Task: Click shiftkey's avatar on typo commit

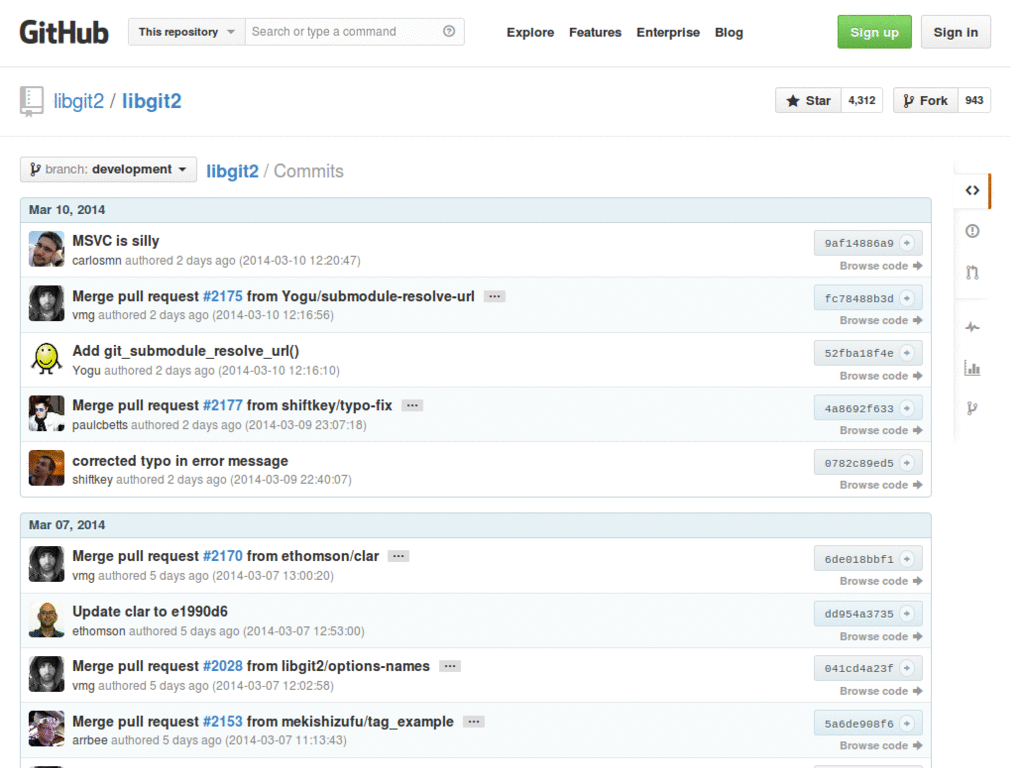Action: click(x=46, y=468)
